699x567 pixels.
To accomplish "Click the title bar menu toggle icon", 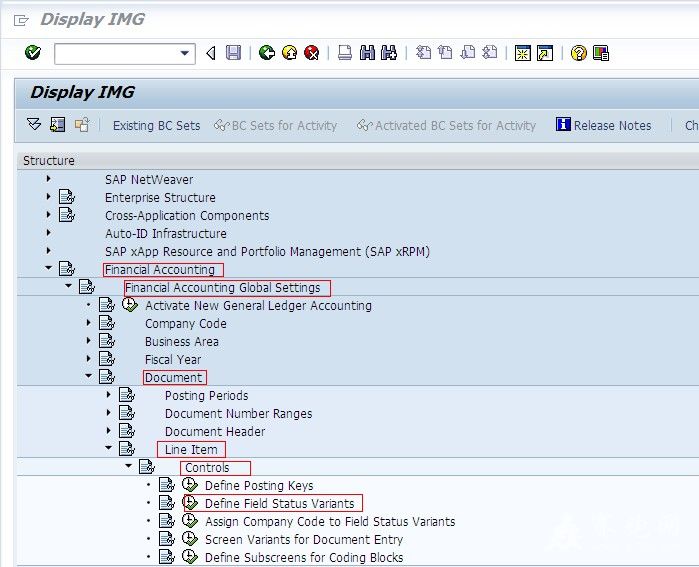I will (21, 20).
